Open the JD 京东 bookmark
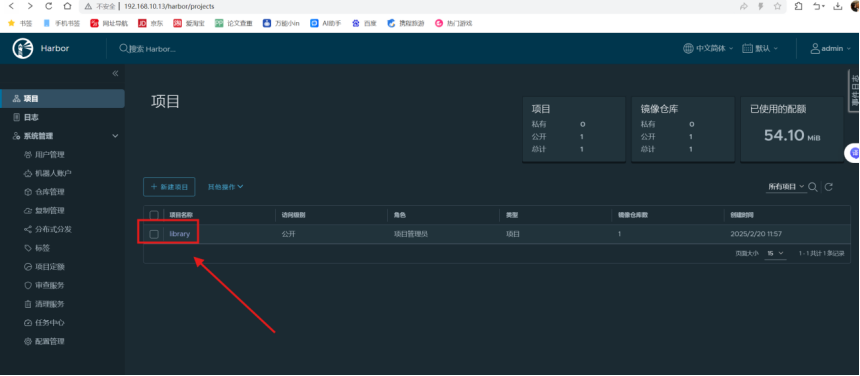 point(150,23)
